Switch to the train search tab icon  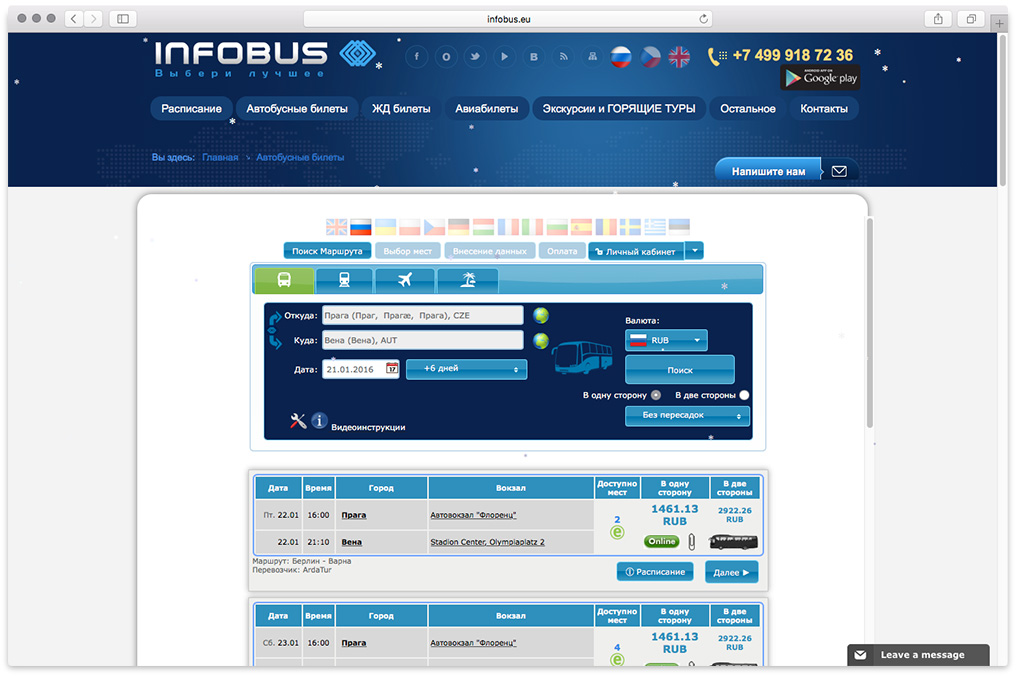(x=344, y=281)
